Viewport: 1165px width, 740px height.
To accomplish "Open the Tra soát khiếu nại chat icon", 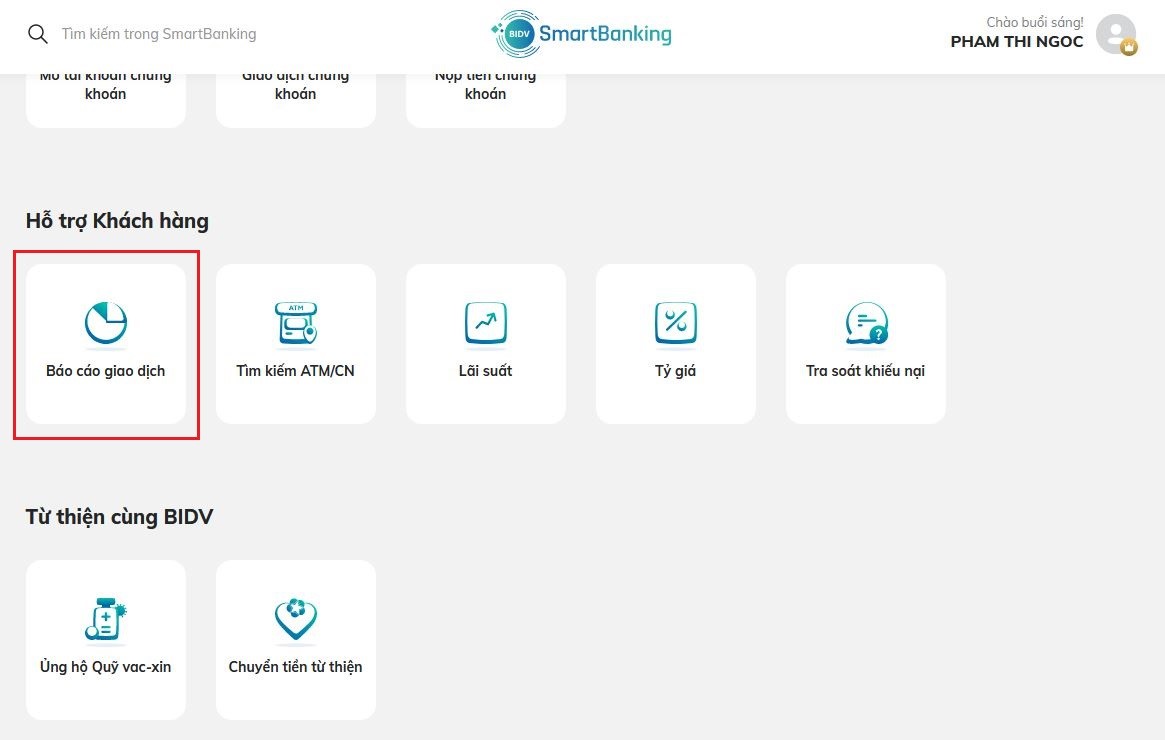I will point(866,324).
